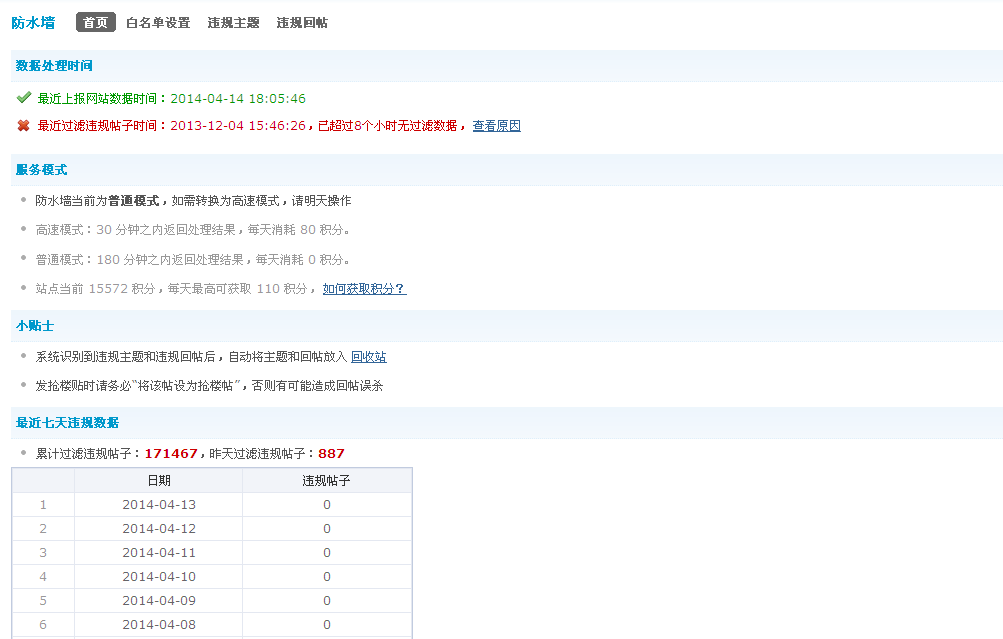Click the red cross error icon

[24, 125]
